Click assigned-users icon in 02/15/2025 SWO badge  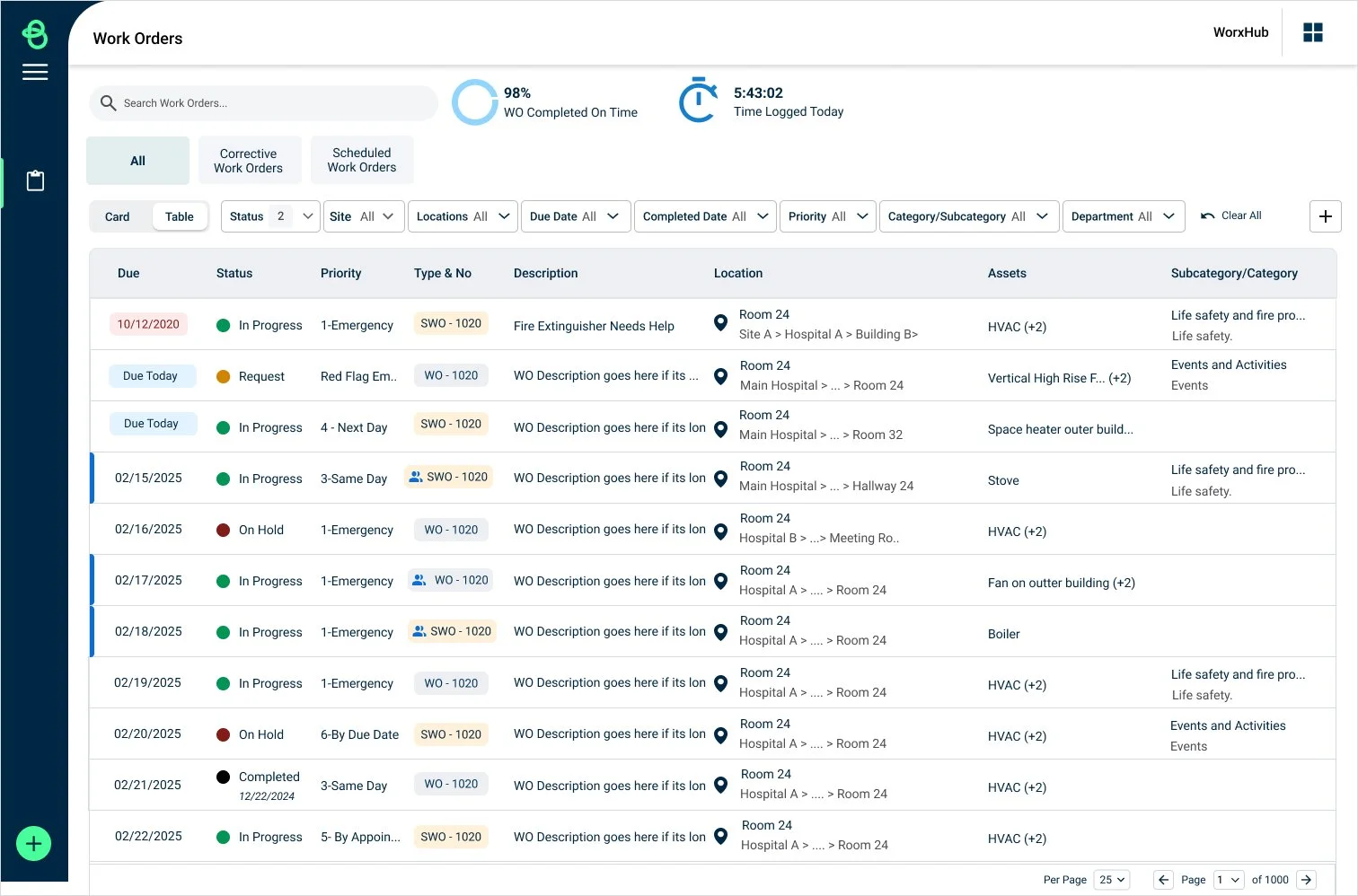click(x=415, y=477)
